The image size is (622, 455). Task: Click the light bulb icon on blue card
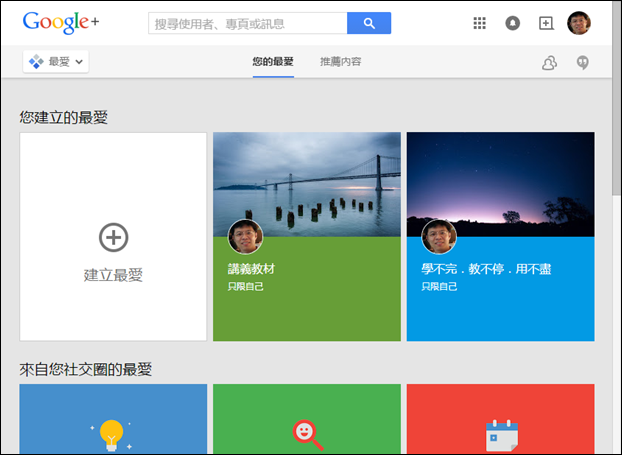pos(111,435)
